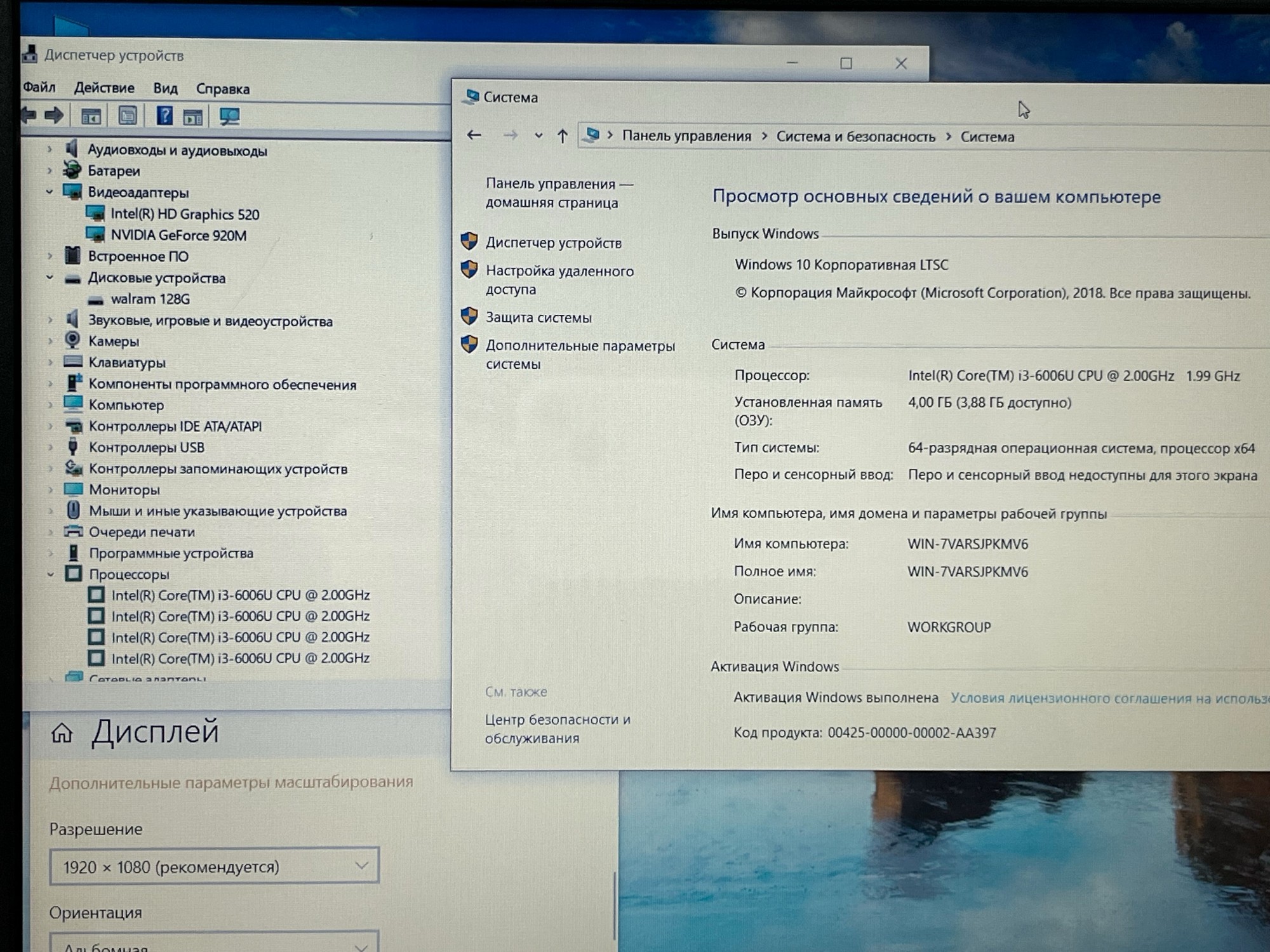Click the Очереди печати printer icon
The image size is (1270, 952).
click(x=74, y=531)
